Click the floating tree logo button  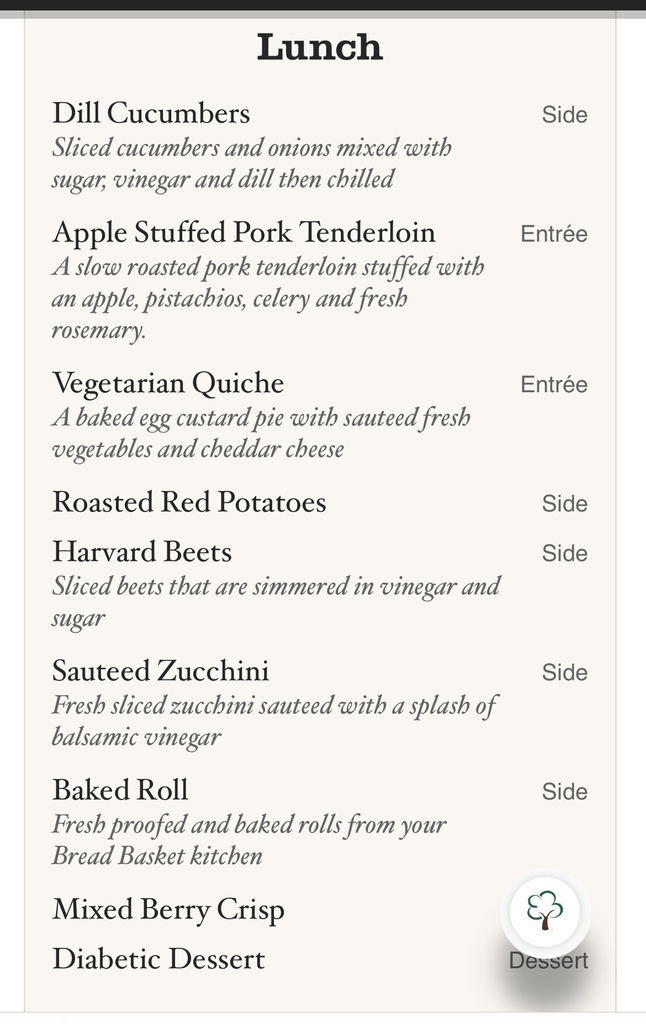tap(545, 912)
